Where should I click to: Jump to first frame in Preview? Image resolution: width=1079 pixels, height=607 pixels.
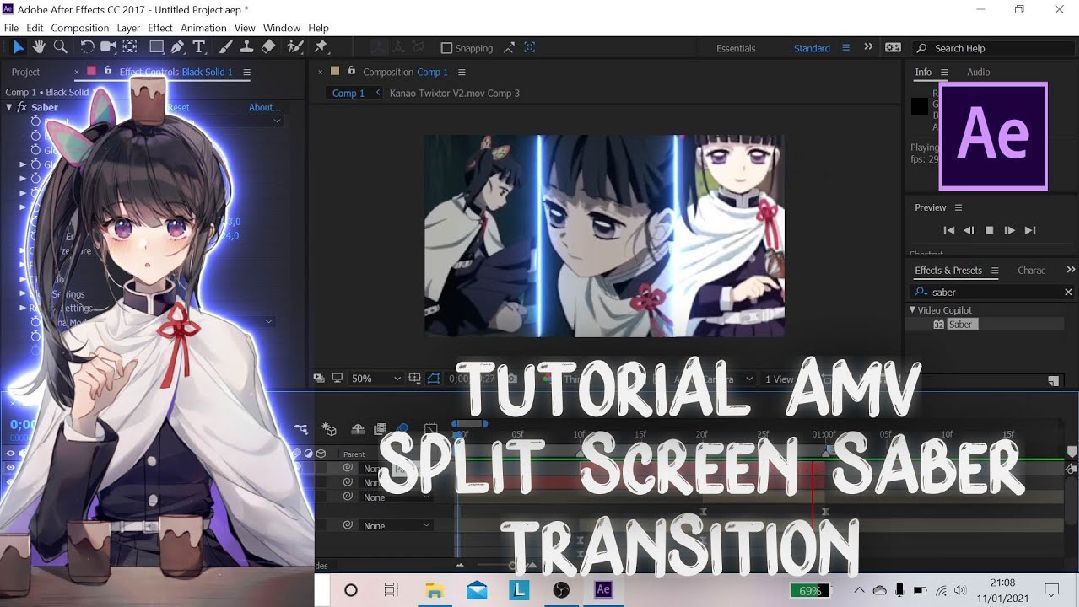[948, 231]
